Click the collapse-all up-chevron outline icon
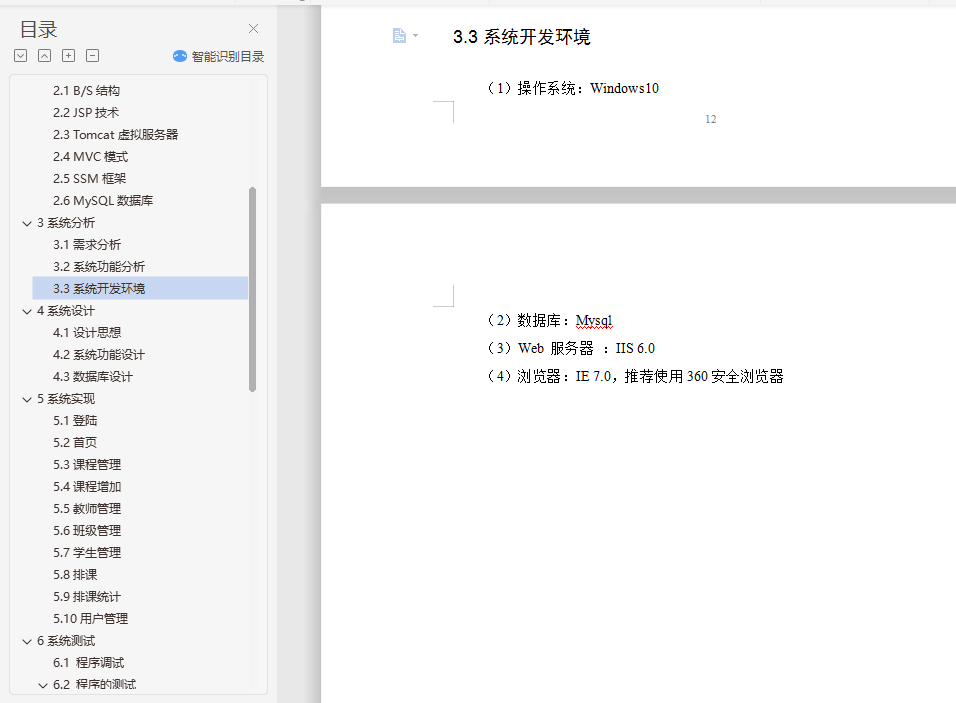Screen dimensions: 956x703 point(45,55)
